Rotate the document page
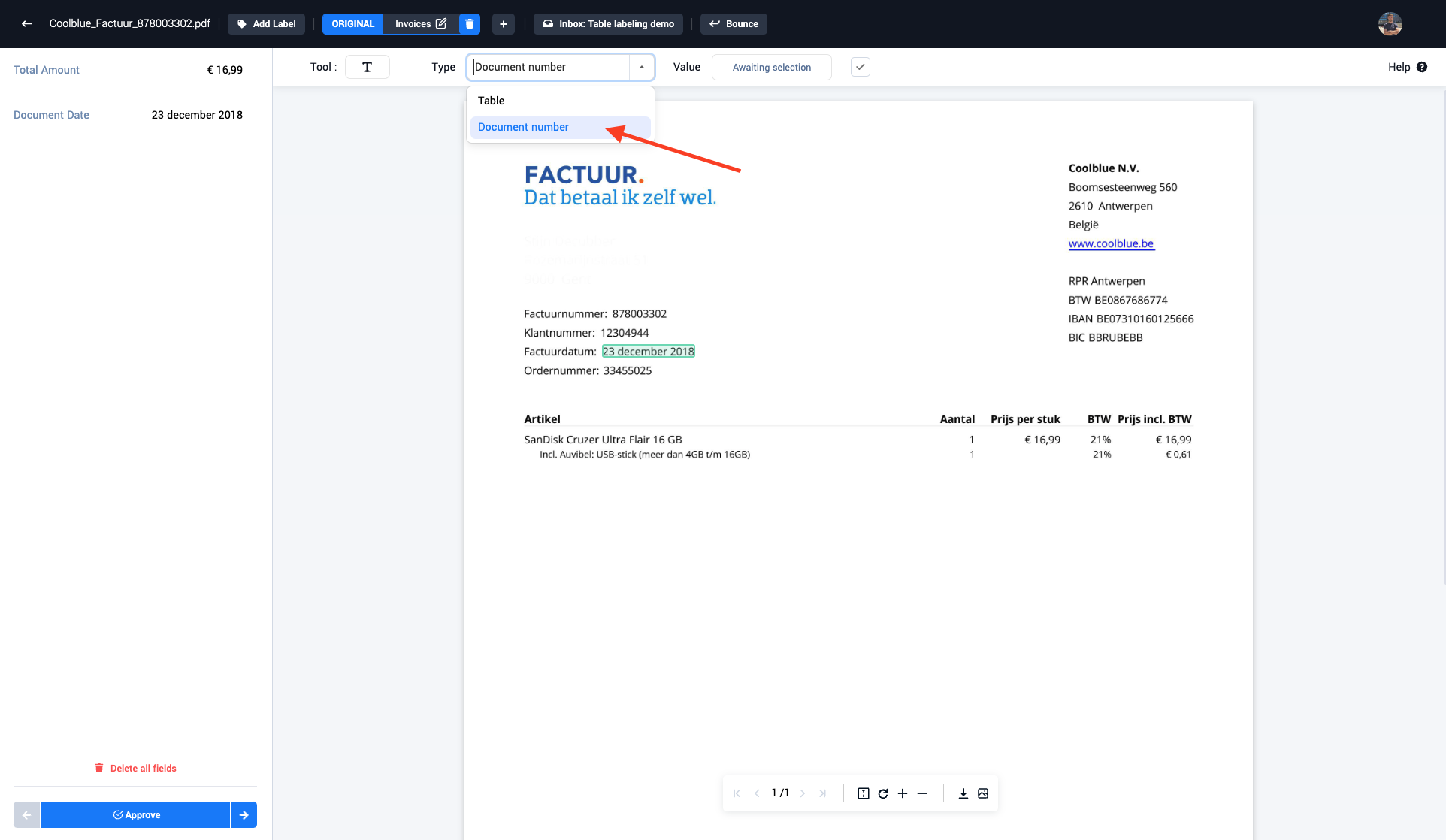Image resolution: width=1446 pixels, height=840 pixels. (x=883, y=793)
